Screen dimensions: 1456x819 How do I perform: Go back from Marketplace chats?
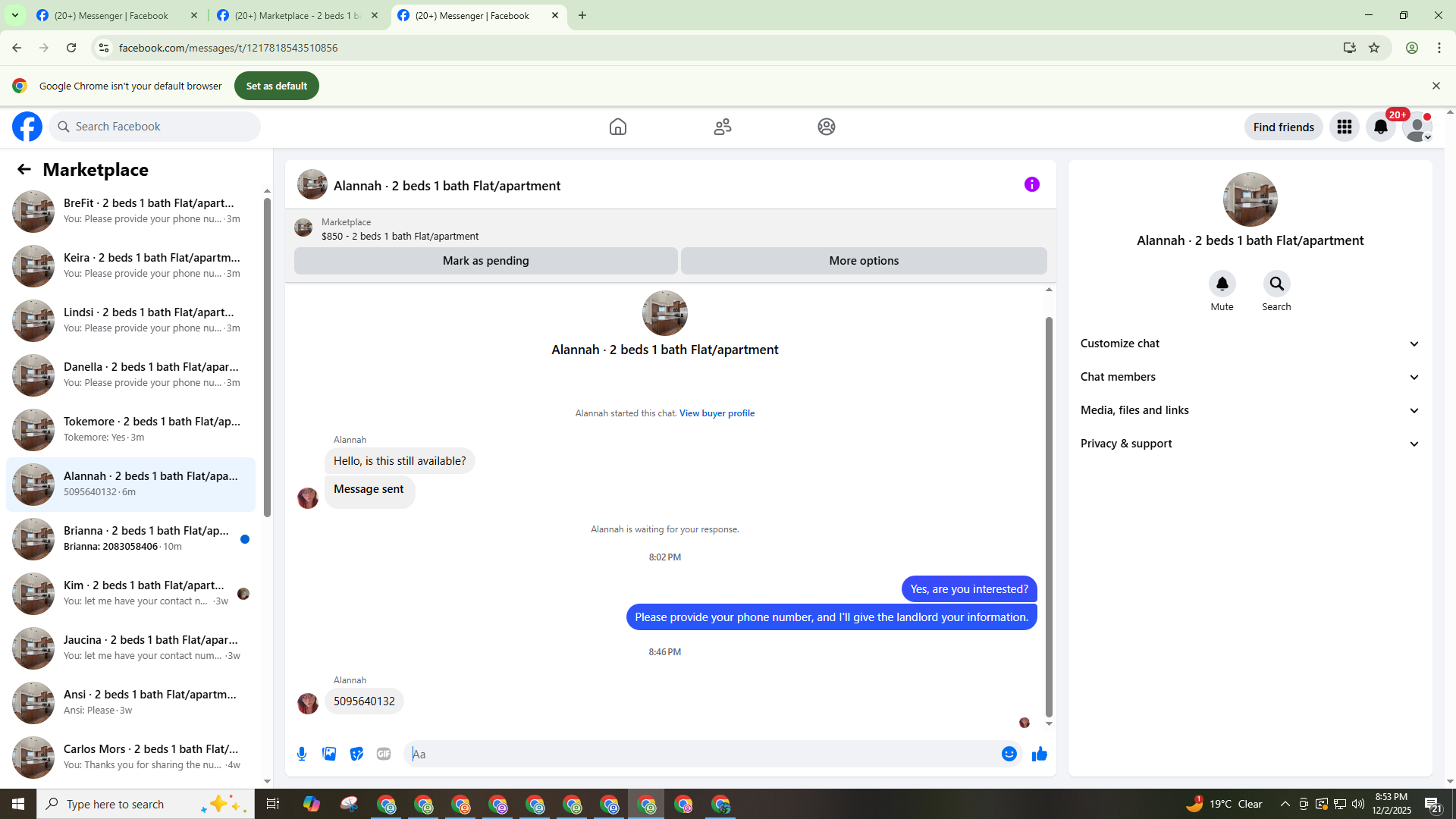click(x=24, y=170)
